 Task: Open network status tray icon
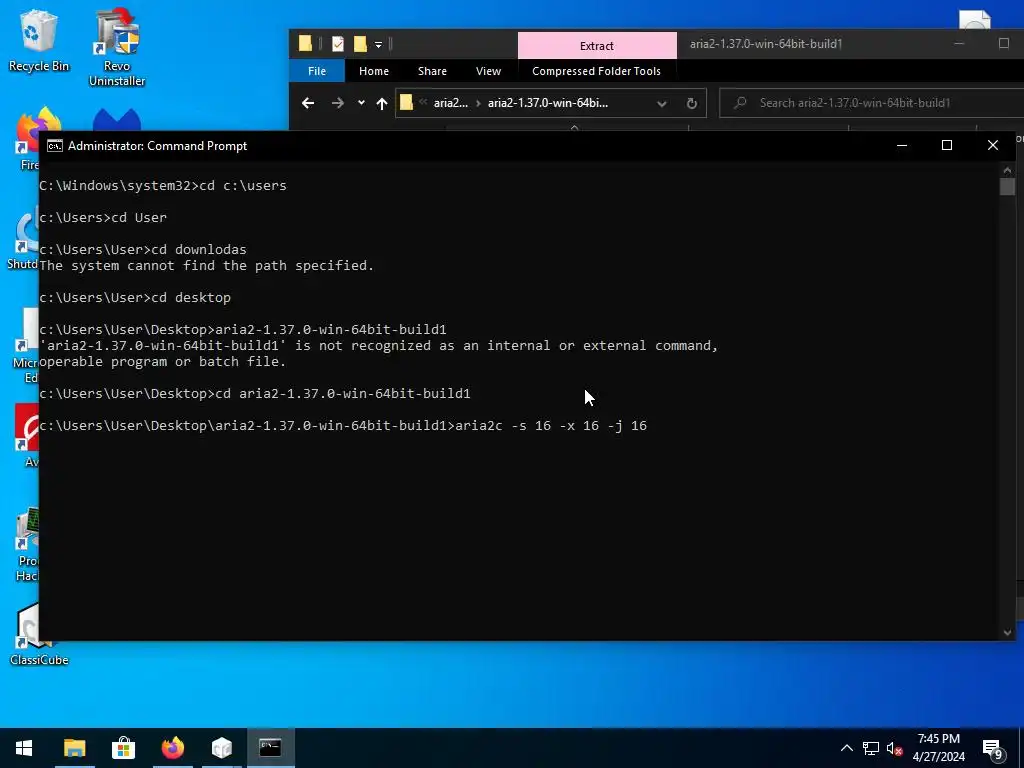click(x=871, y=748)
